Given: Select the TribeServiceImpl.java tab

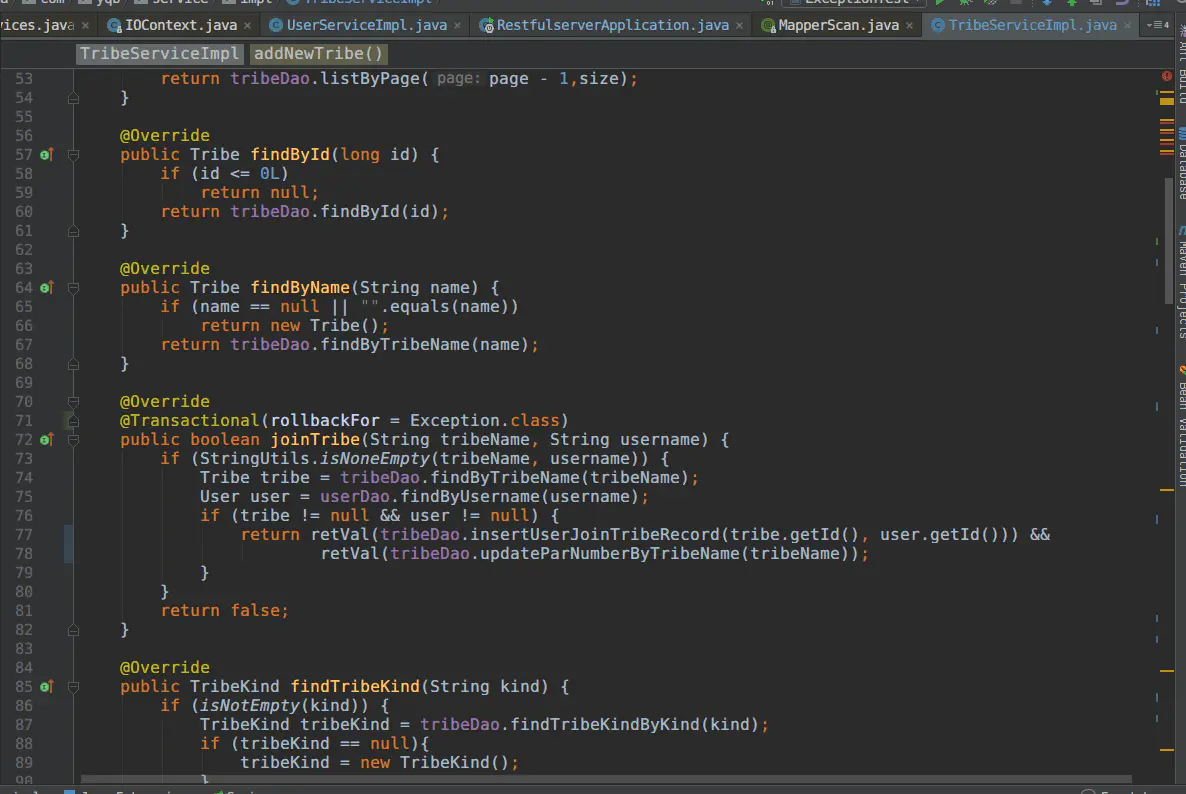Looking at the screenshot, I should [x=1032, y=26].
